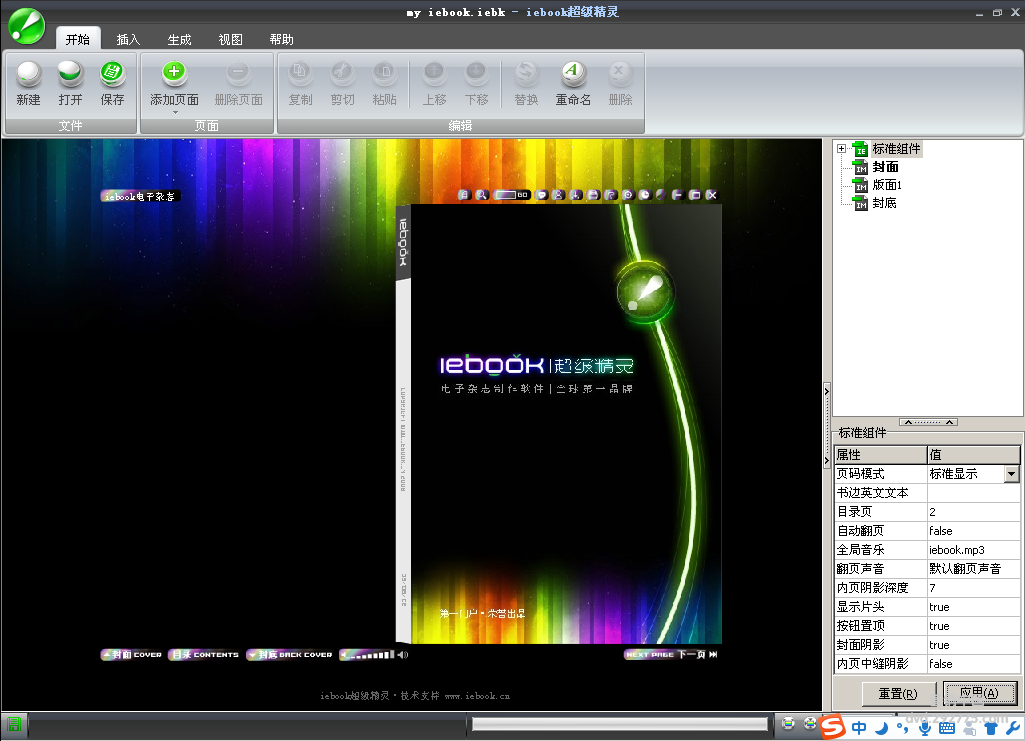Viewport: 1025px width, 741px height.
Task: Expand the 标准组件 tree node
Action: click(x=841, y=149)
